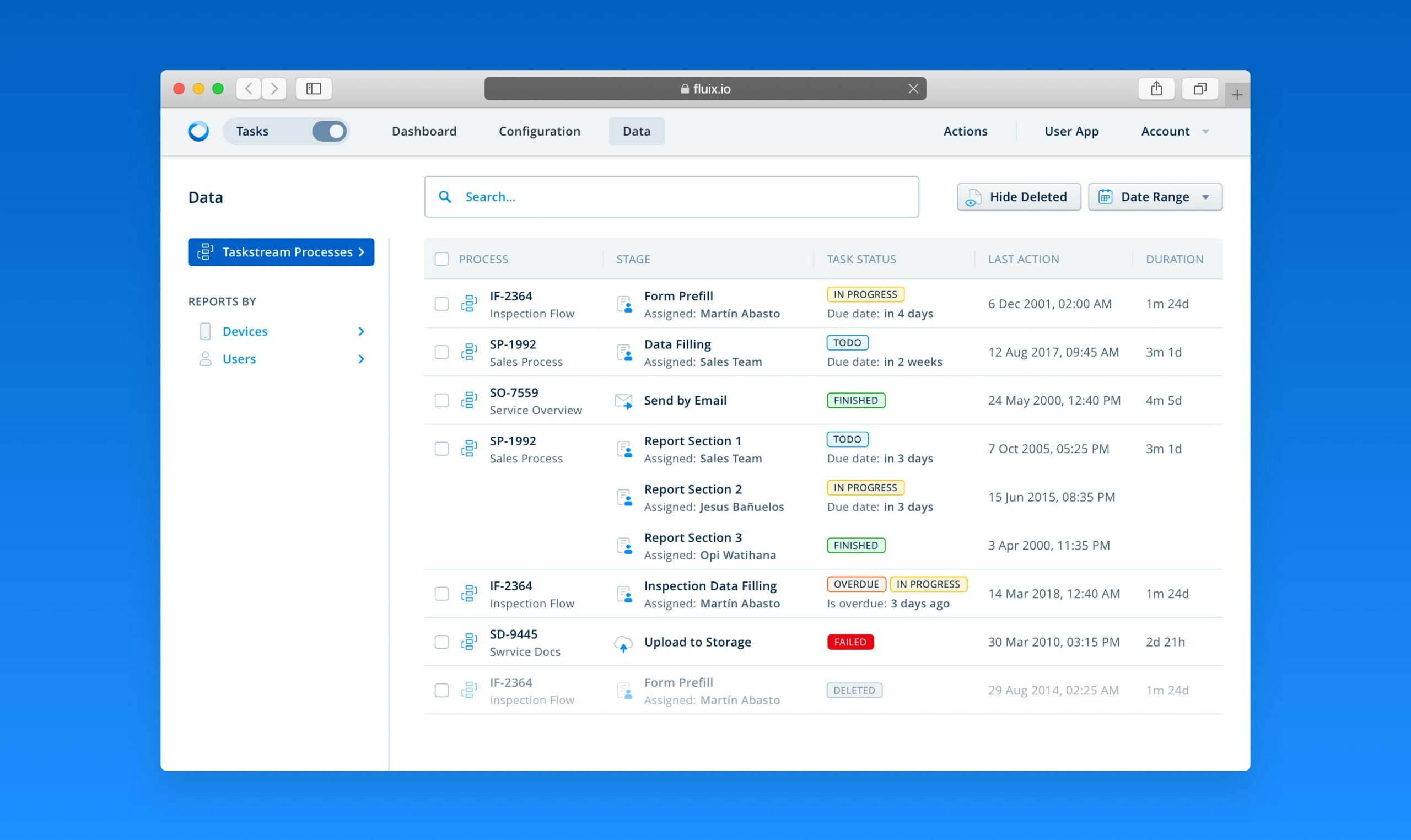Open the Users reports link
The height and width of the screenshot is (840, 1411).
tap(239, 359)
